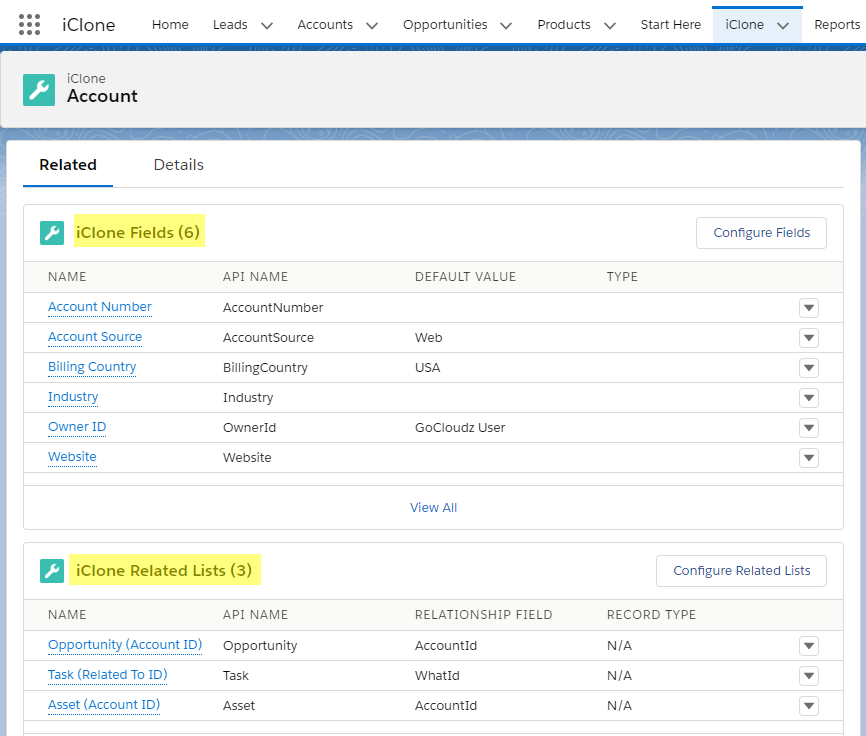Switch to the Details tab
This screenshot has width=866, height=736.
tap(178, 165)
